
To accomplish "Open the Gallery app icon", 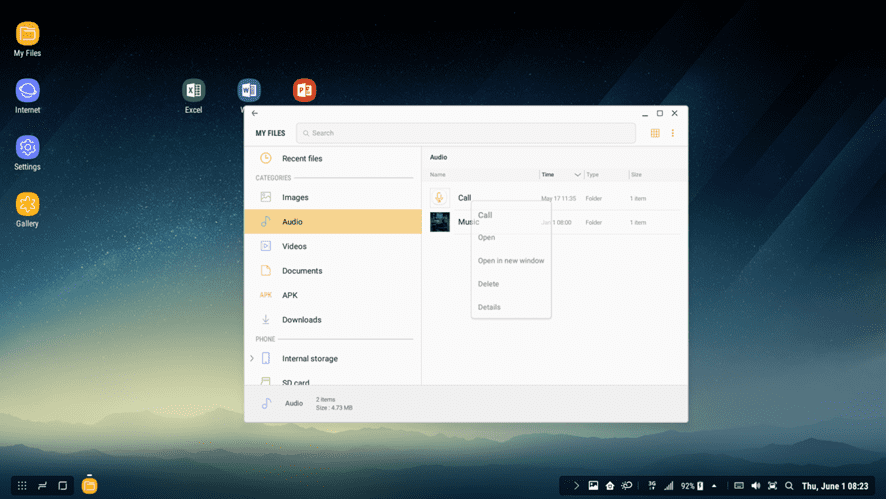I will point(27,205).
